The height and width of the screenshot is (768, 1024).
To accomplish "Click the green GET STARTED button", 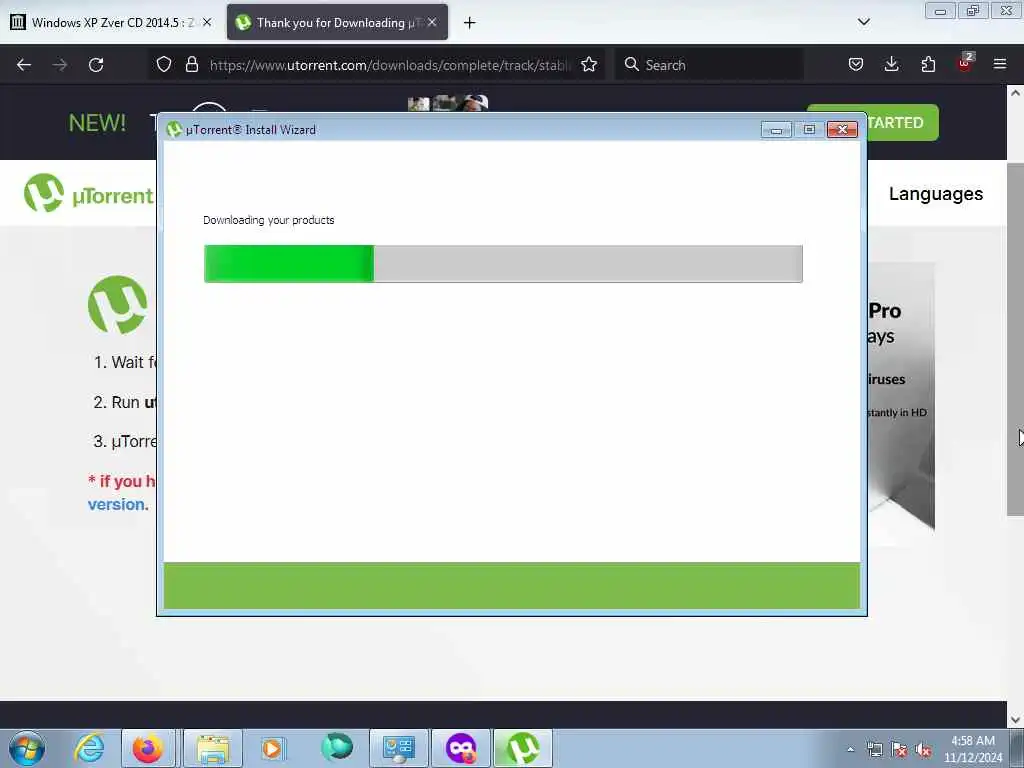I will [902, 122].
